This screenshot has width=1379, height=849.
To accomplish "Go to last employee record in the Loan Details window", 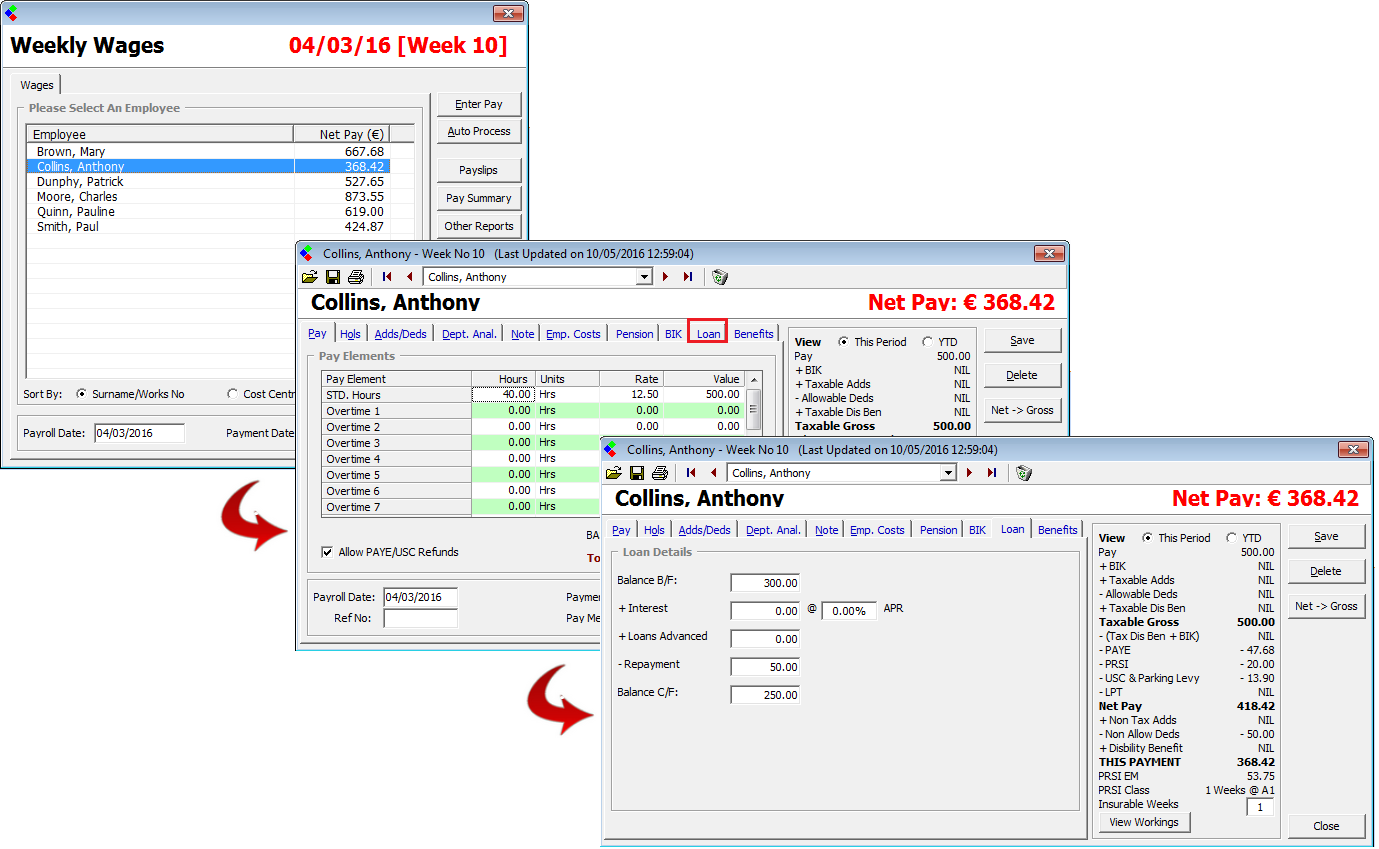I will click(x=991, y=473).
